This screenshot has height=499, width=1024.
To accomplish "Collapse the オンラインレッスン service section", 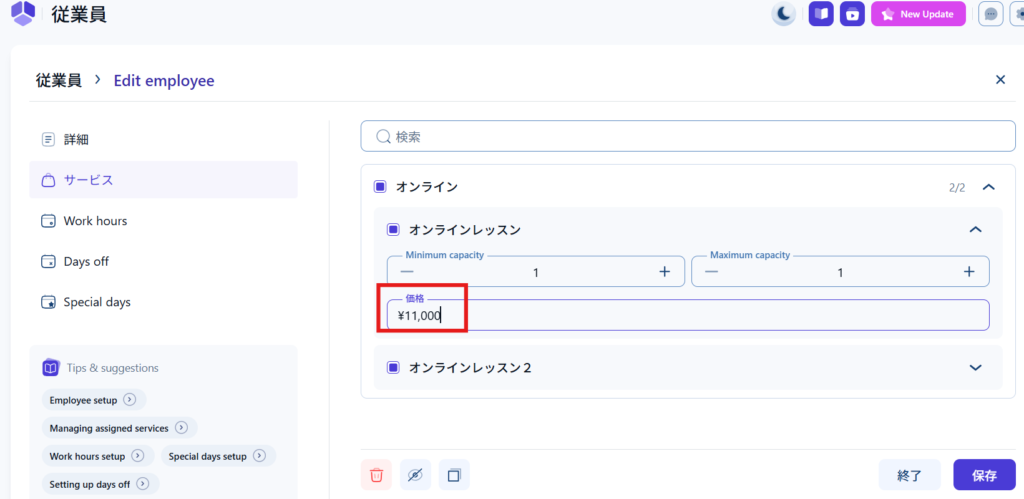I will click(976, 230).
